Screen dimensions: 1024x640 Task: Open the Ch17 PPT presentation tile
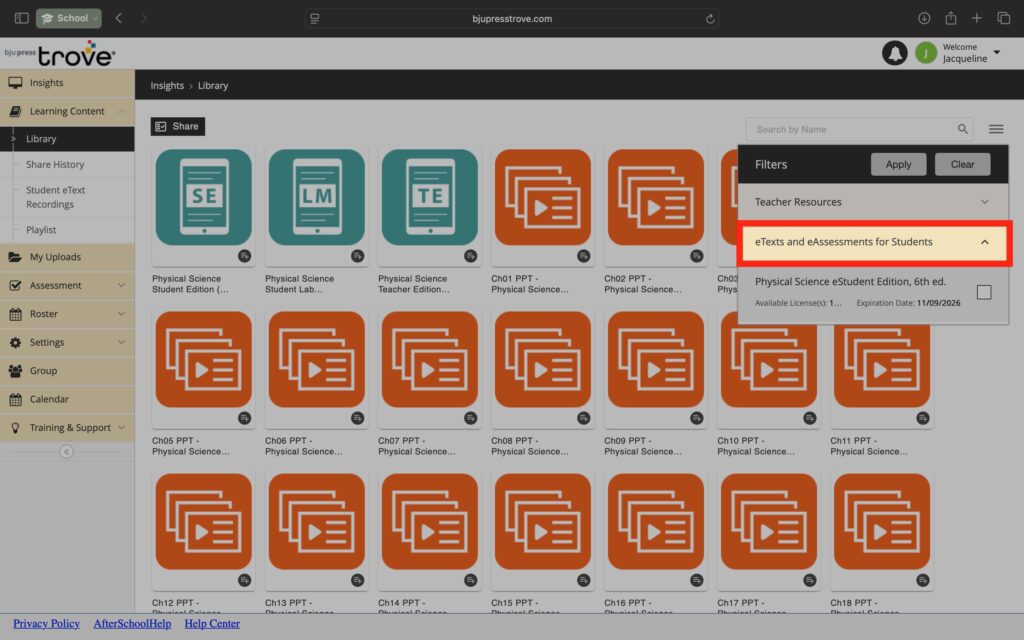(x=769, y=521)
